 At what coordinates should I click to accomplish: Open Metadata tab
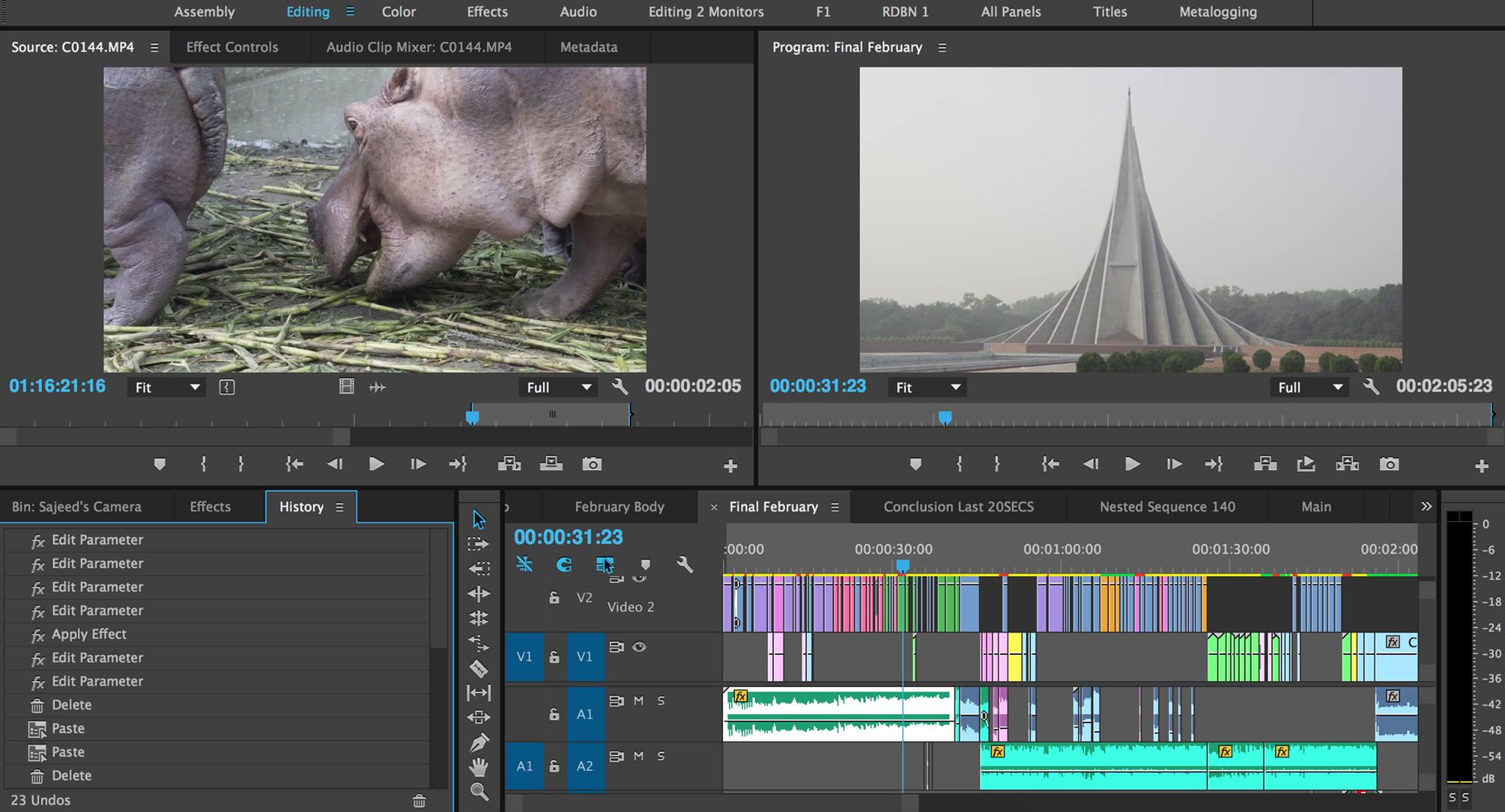tap(589, 47)
